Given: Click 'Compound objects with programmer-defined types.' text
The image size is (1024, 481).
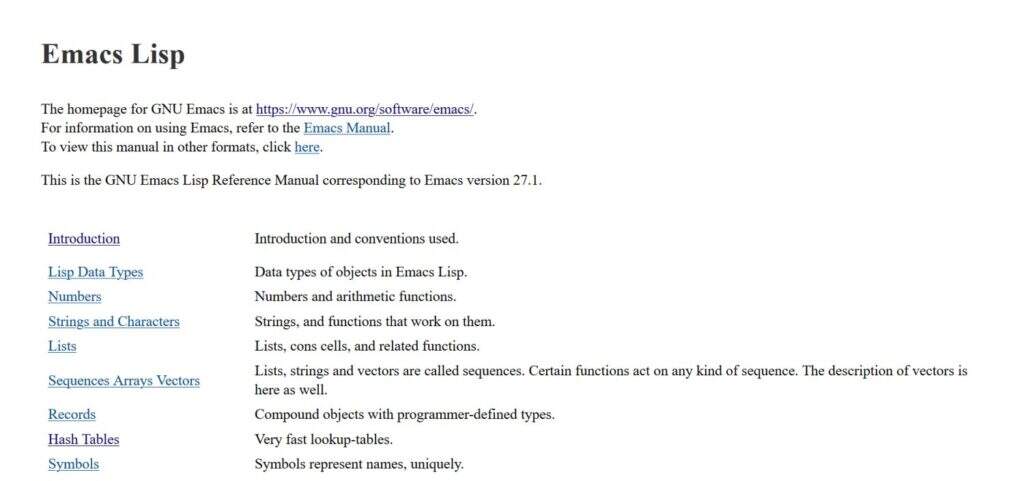Looking at the screenshot, I should [404, 414].
